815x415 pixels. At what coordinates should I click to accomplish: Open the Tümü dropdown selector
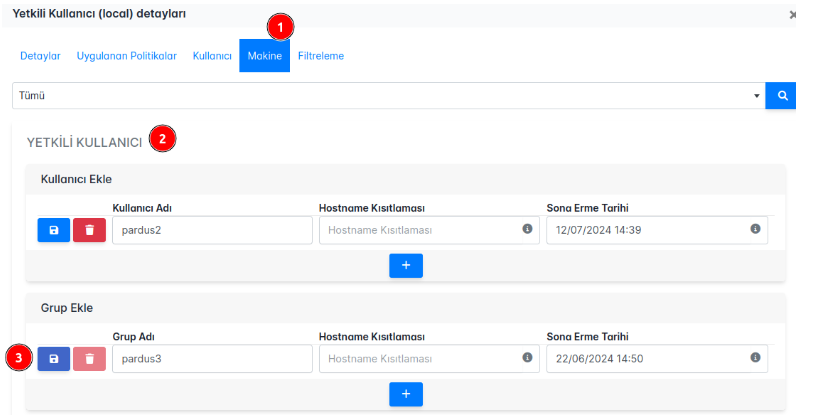389,95
